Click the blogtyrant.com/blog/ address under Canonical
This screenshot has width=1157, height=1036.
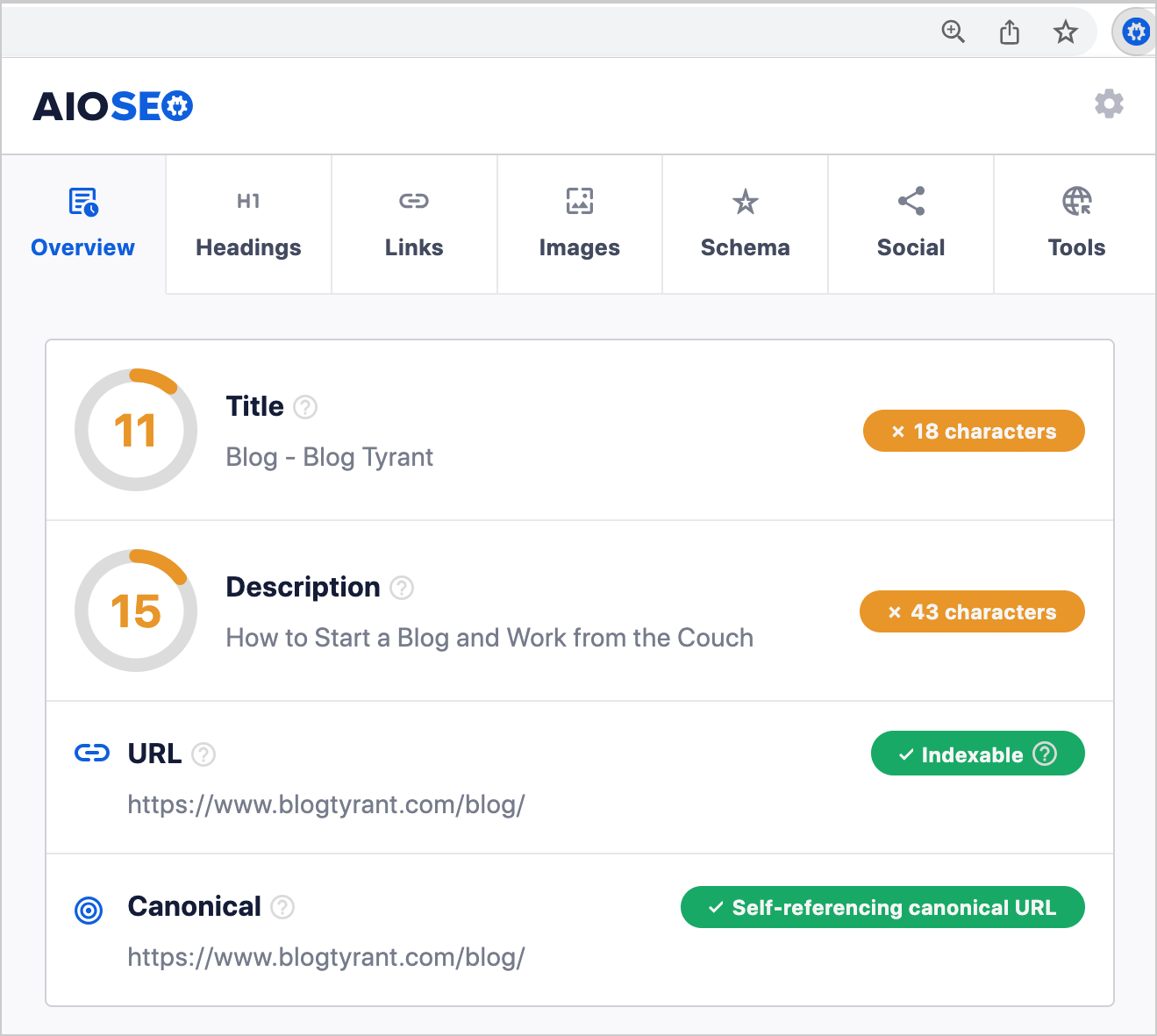[326, 958]
